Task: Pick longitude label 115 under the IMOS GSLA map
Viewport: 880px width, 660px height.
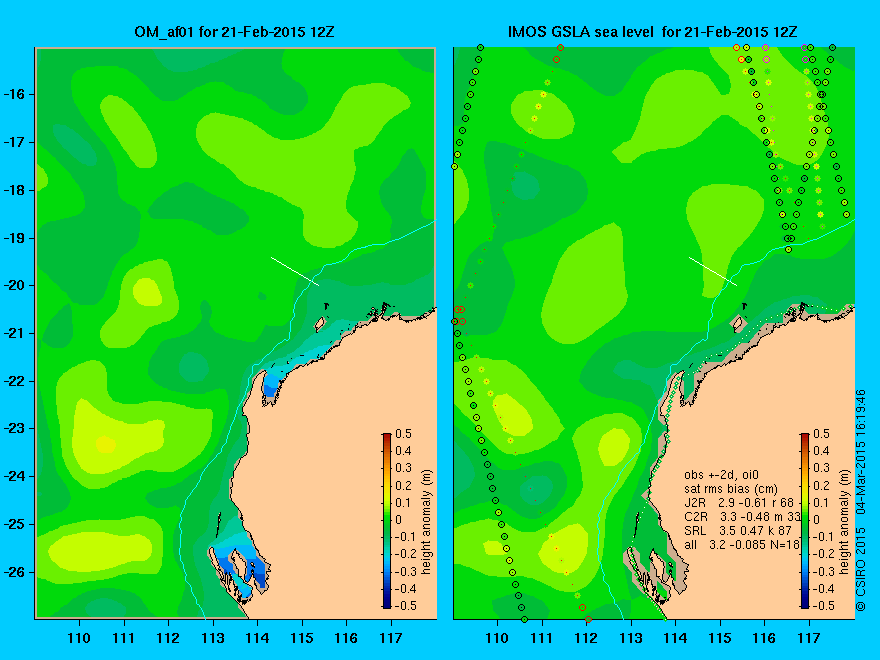Action: click(x=719, y=638)
